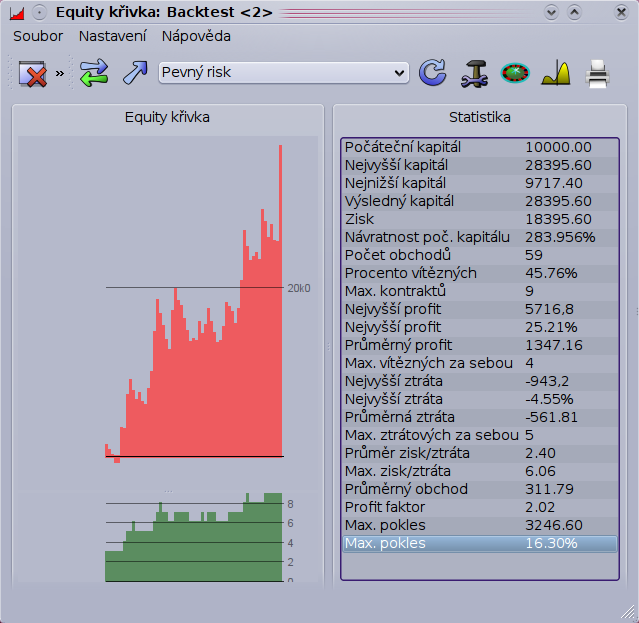Click the equity chart icon in title bar

click(17, 13)
